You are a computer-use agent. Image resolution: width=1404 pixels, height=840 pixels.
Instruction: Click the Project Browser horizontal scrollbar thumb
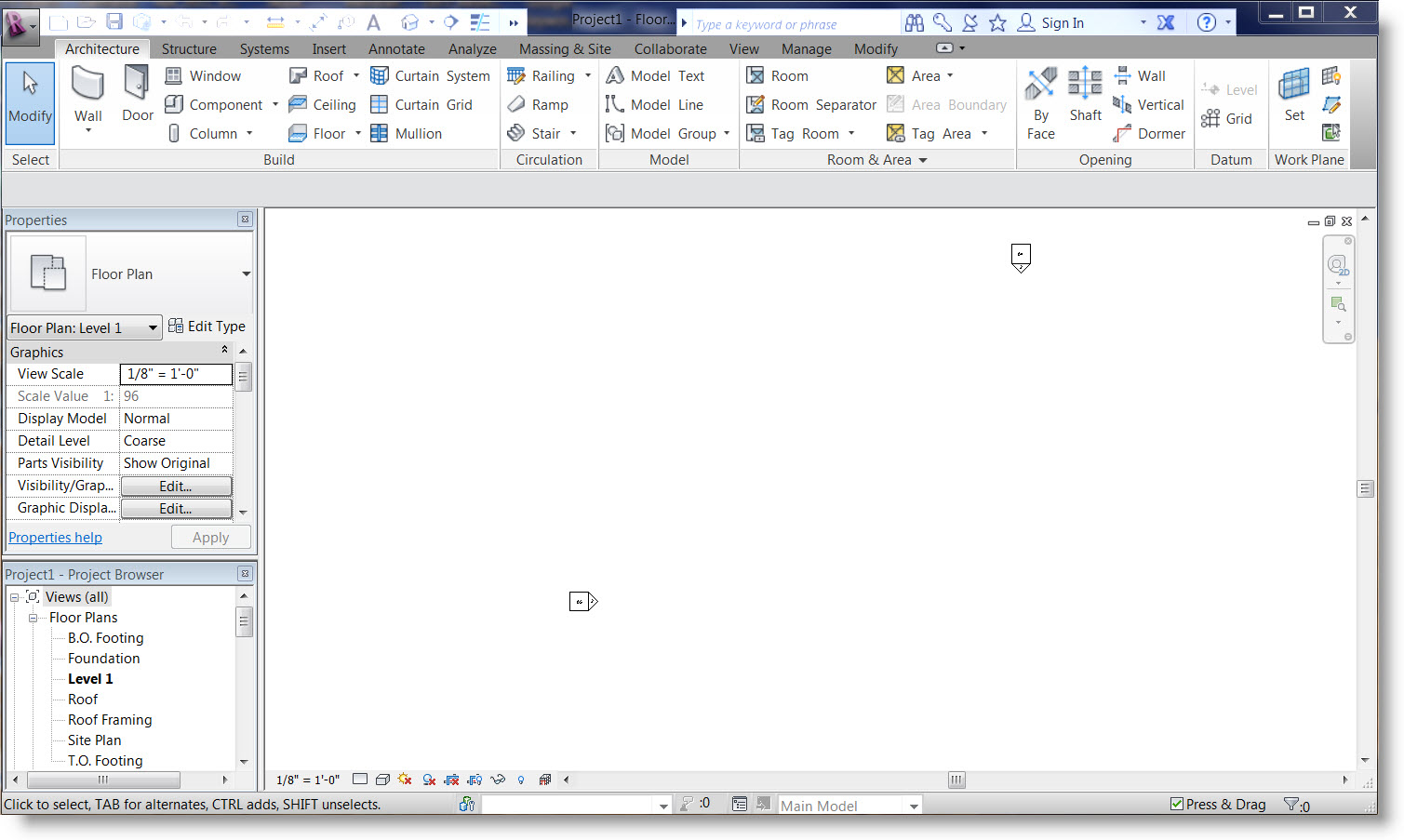point(102,780)
